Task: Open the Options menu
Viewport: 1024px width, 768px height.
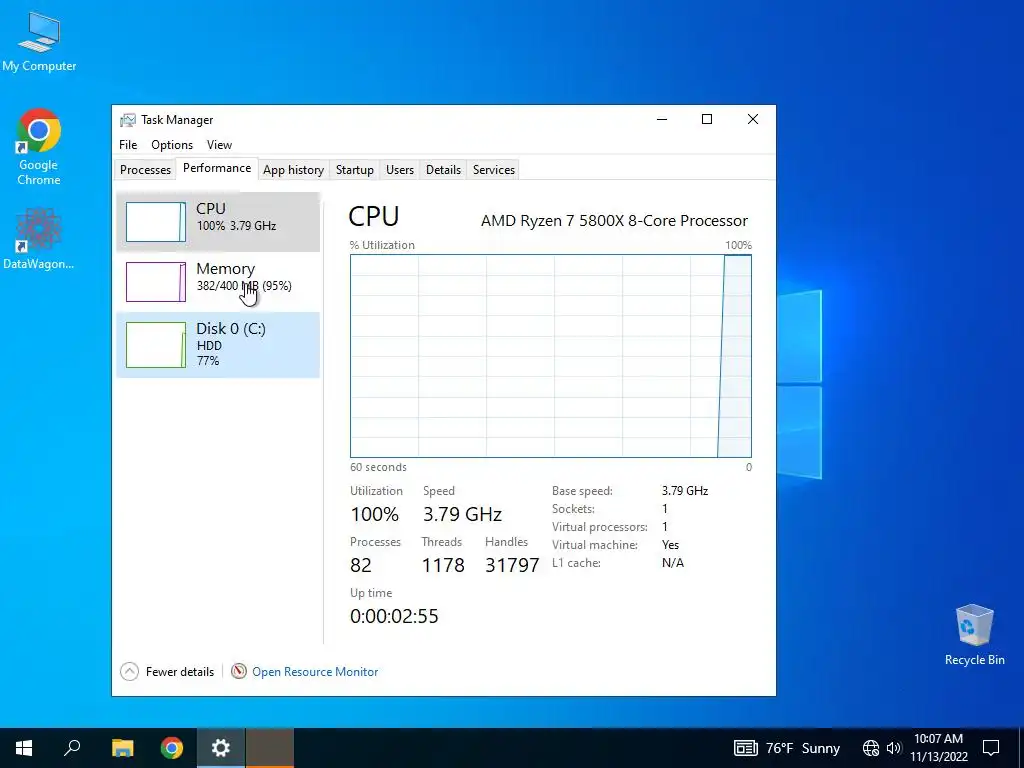Action: coord(172,145)
